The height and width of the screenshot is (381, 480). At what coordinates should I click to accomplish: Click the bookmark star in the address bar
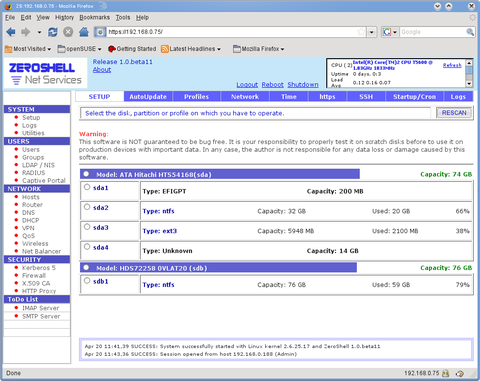[361, 32]
